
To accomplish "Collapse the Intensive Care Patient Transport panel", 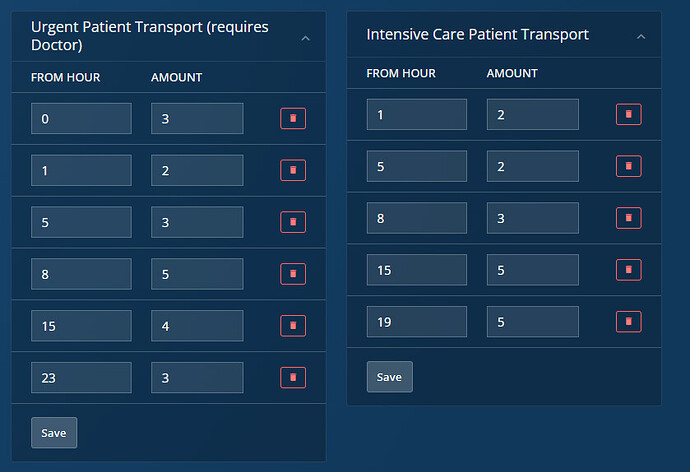I will click(x=641, y=37).
